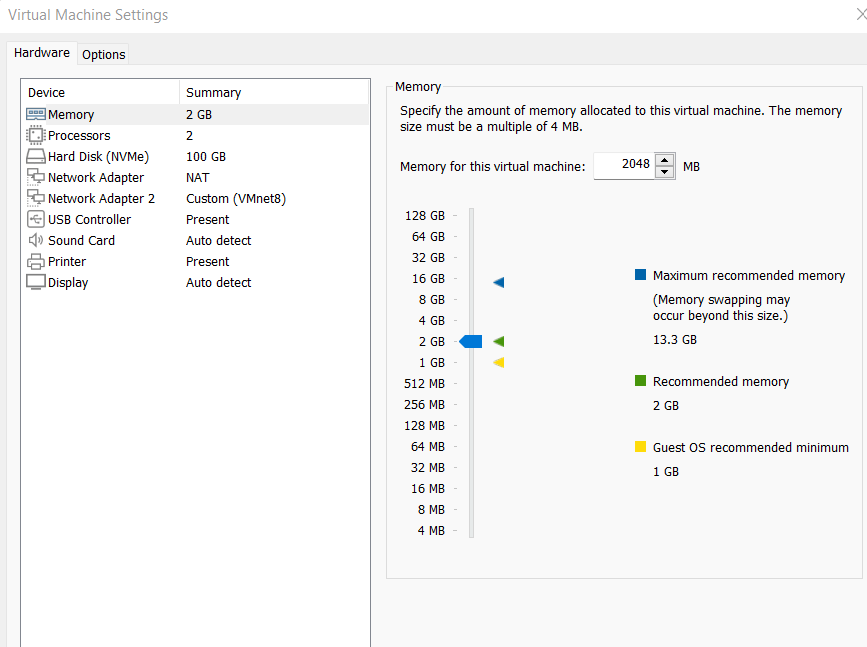Image resolution: width=867 pixels, height=647 pixels.
Task: Click the Processors chip icon
Action: point(36,135)
